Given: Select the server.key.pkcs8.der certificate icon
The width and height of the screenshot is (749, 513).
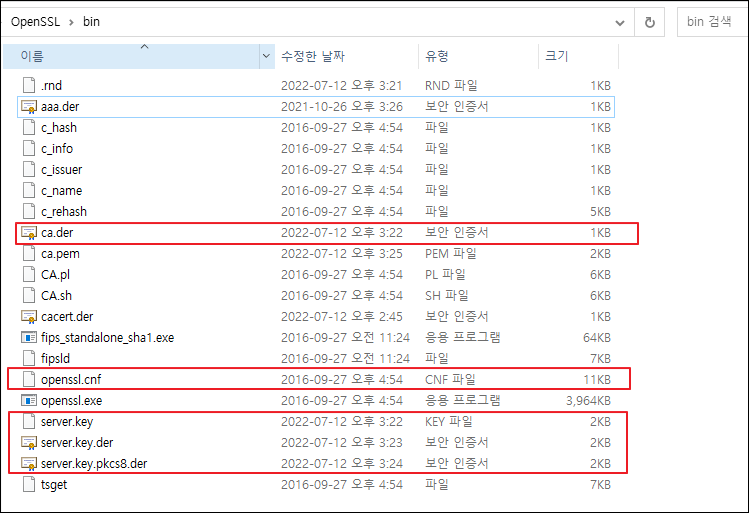Looking at the screenshot, I should 29,464.
